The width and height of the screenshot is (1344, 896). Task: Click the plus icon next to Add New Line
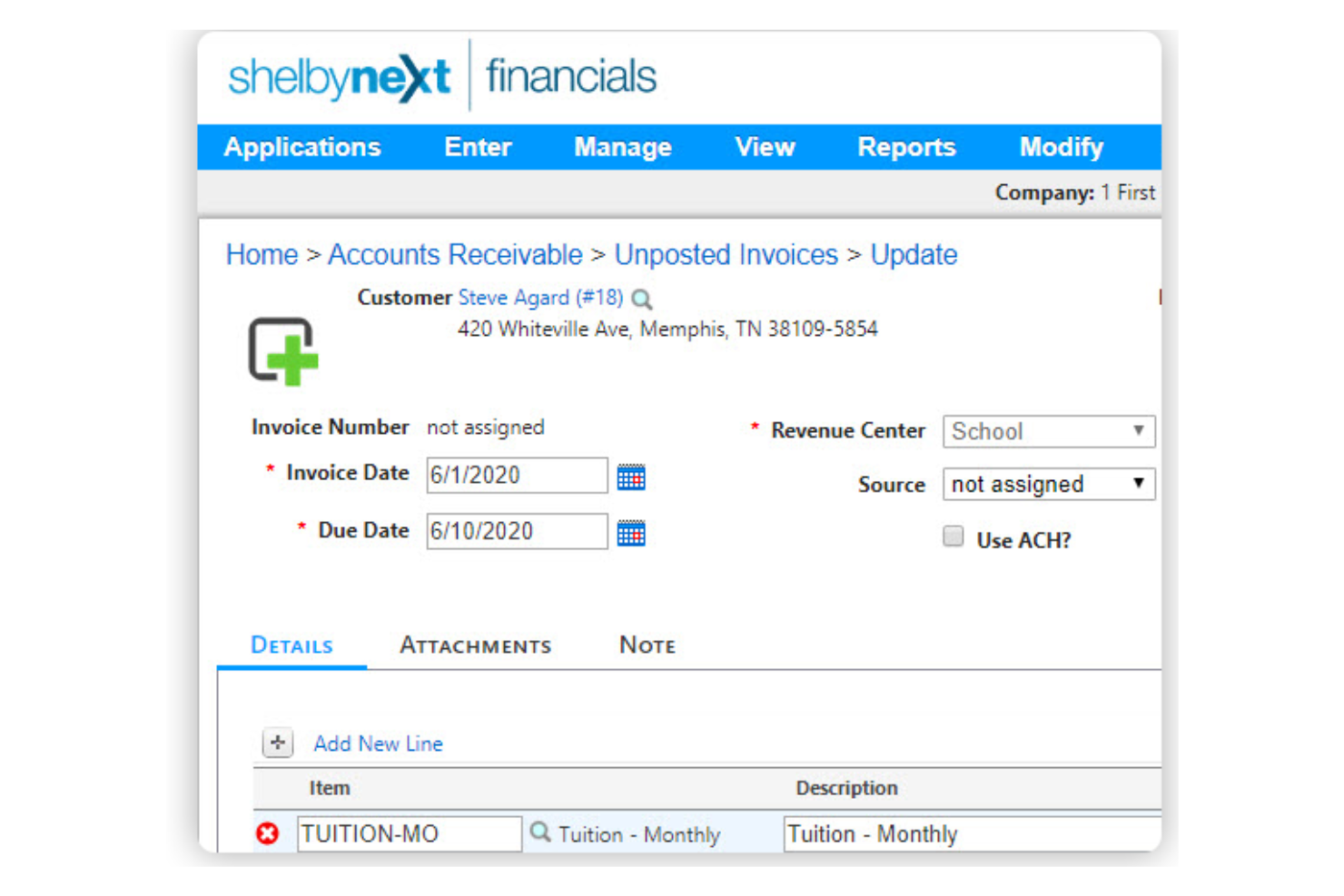coord(276,743)
